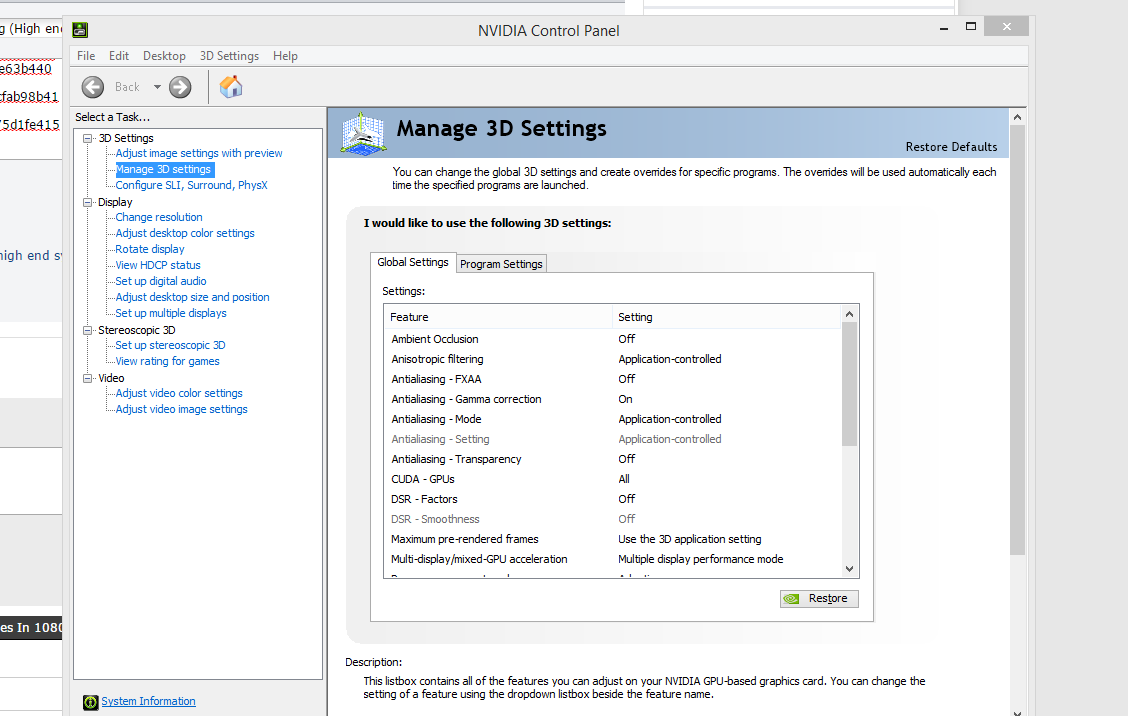1128x716 pixels.
Task: Open Set up multiple displays
Action: click(170, 313)
